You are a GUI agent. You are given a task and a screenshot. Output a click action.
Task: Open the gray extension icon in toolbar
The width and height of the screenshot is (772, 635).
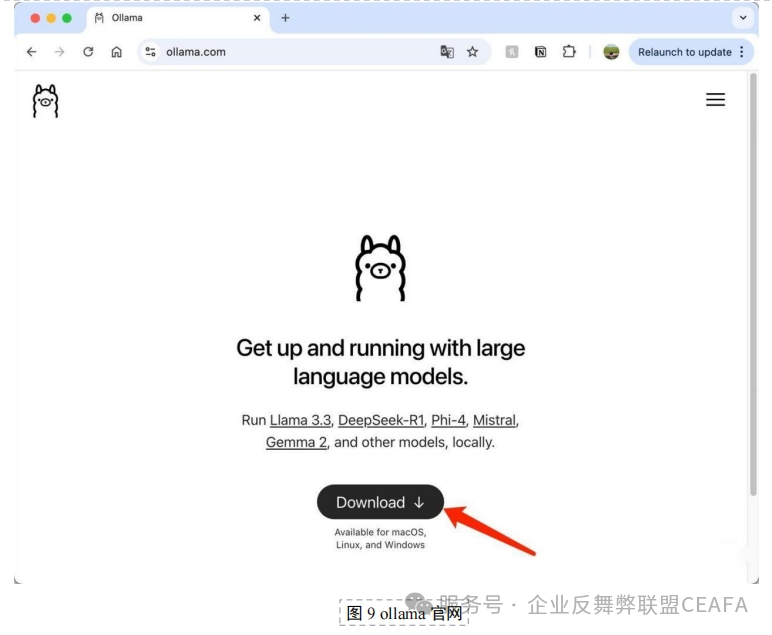tap(512, 52)
